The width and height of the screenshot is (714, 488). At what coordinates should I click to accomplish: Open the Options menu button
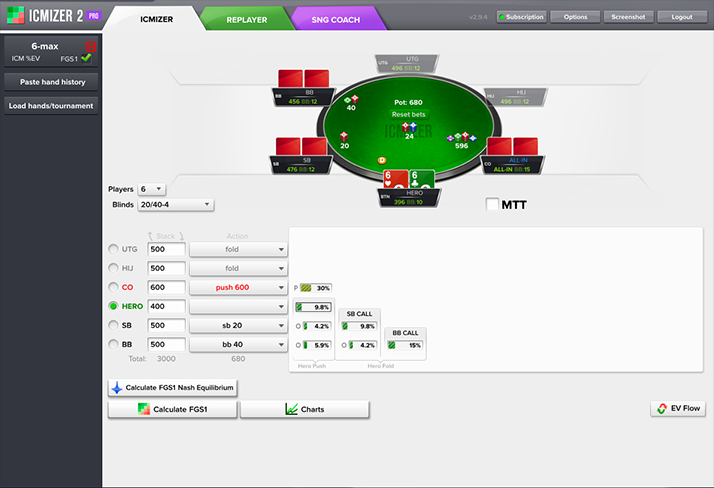tap(575, 17)
